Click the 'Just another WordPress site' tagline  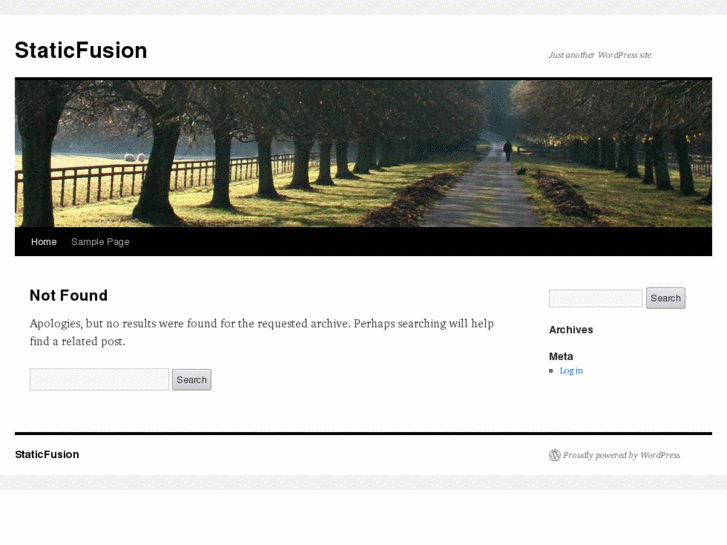point(600,55)
